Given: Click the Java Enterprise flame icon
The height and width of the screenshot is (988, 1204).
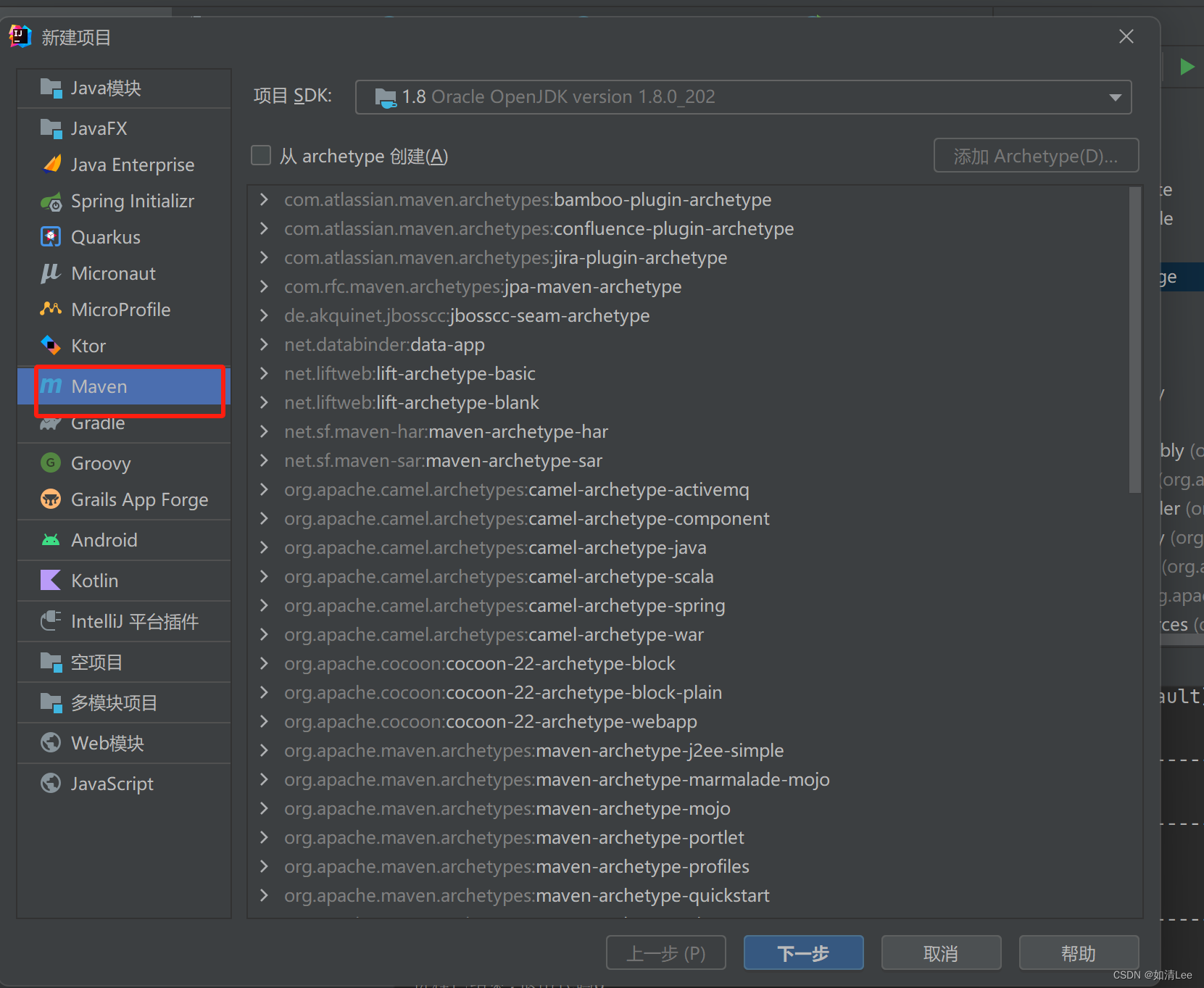Looking at the screenshot, I should click(51, 165).
